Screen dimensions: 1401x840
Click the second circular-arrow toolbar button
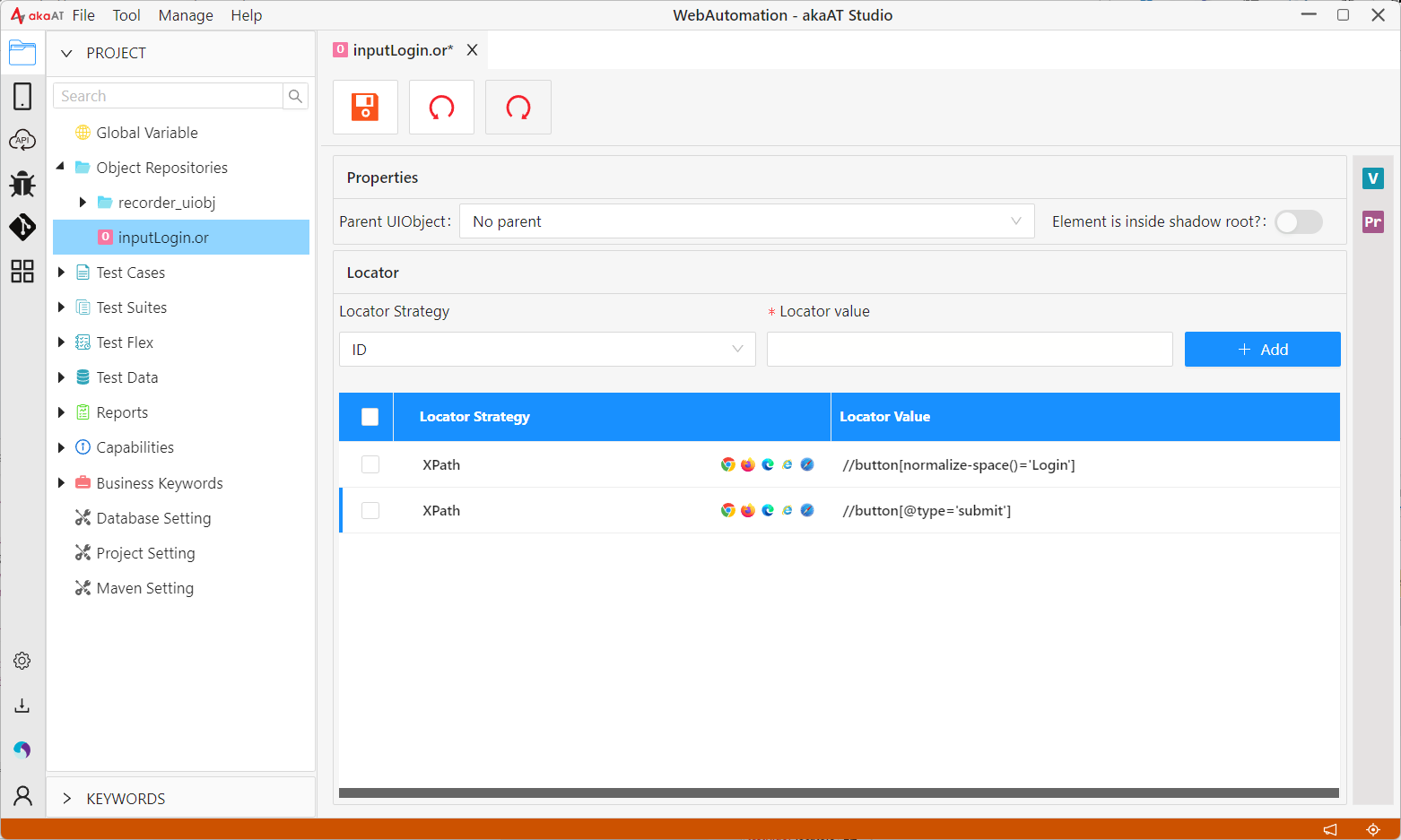coord(518,107)
